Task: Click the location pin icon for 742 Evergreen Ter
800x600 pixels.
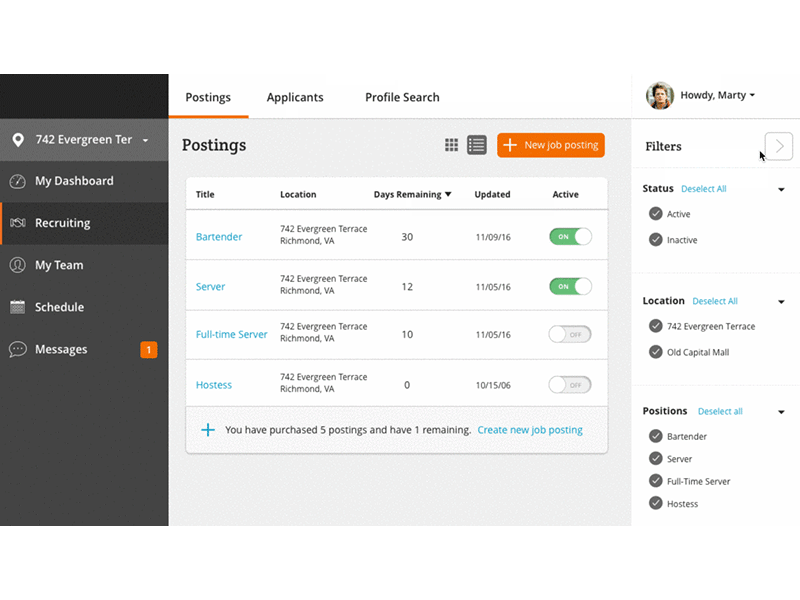Action: point(17,139)
